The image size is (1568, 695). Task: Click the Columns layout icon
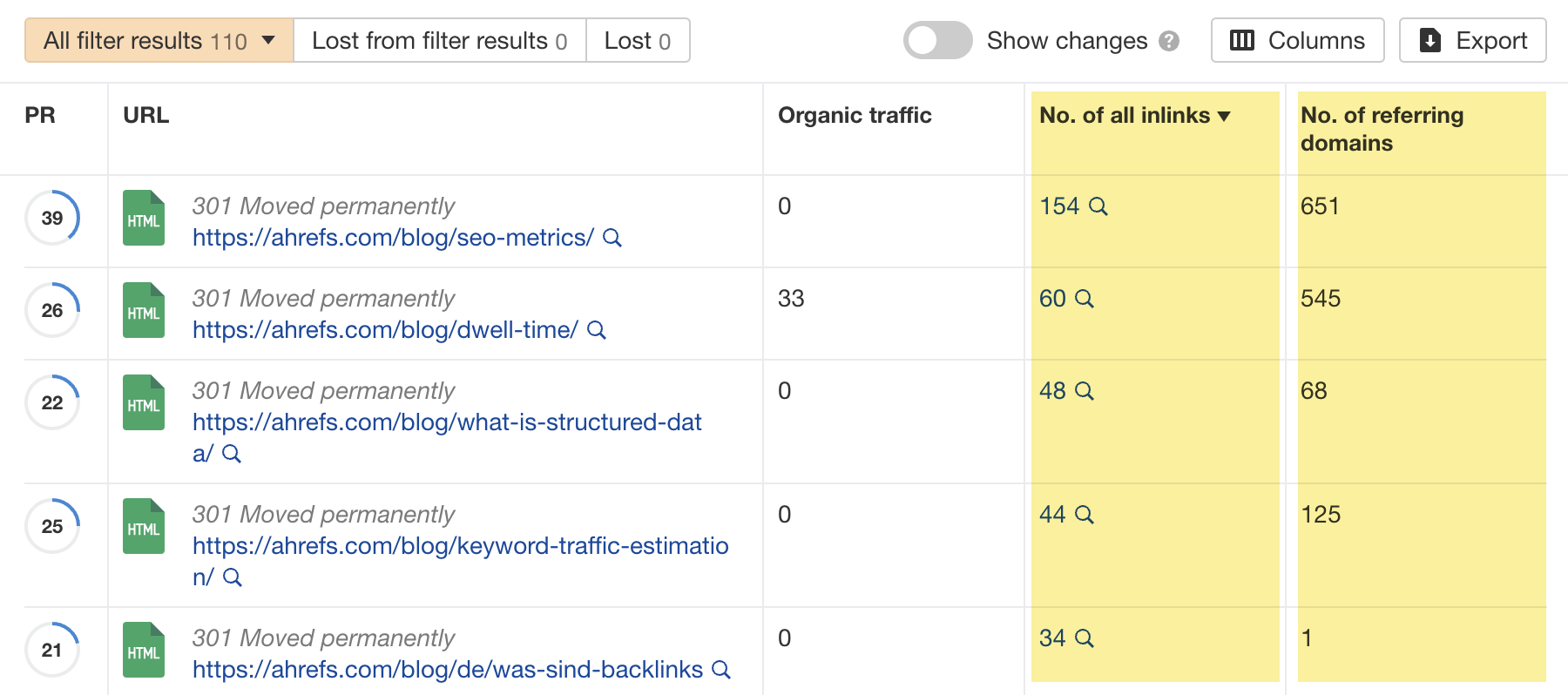1244,39
